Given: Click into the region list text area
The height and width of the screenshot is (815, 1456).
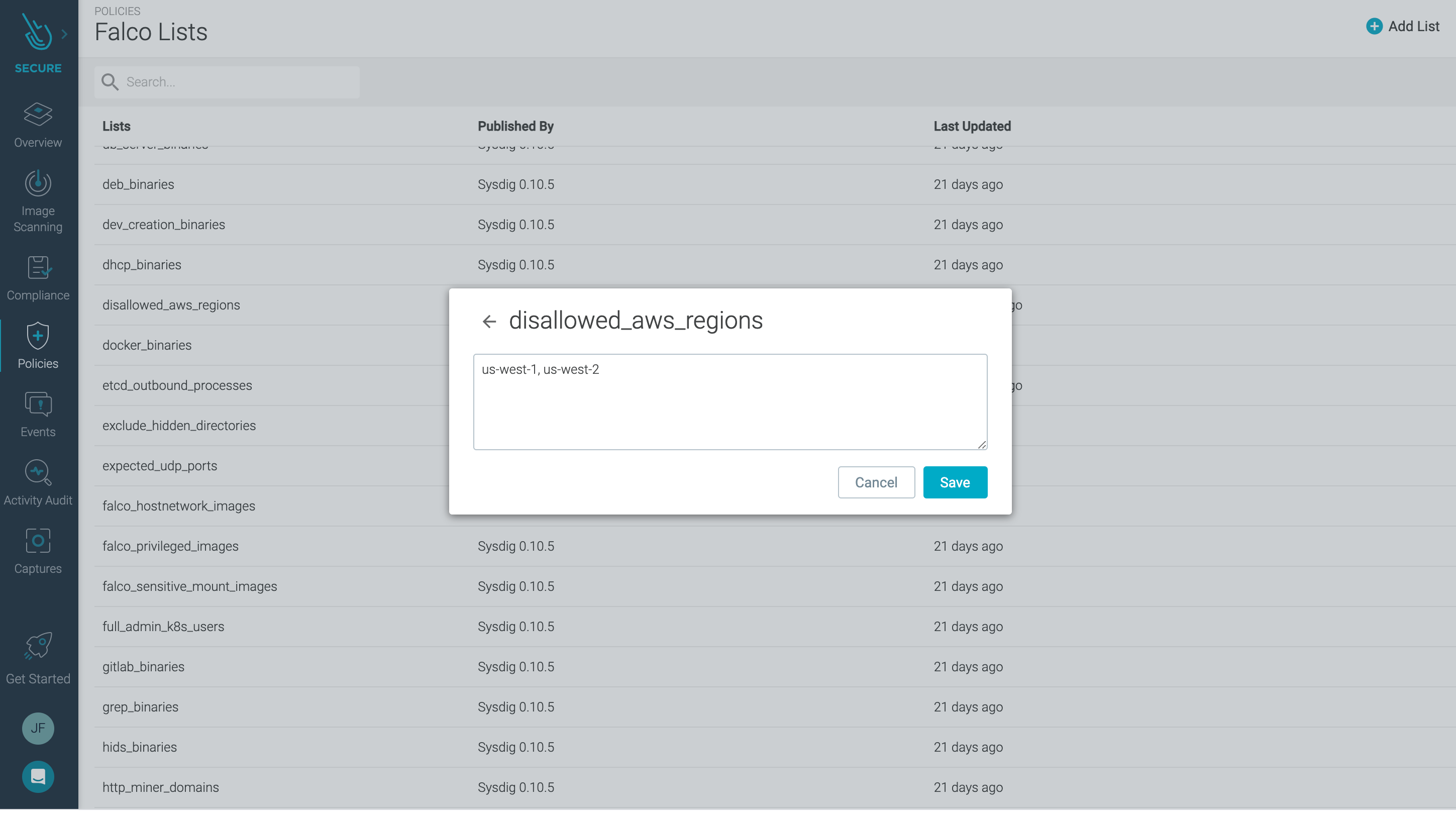Looking at the screenshot, I should point(731,402).
